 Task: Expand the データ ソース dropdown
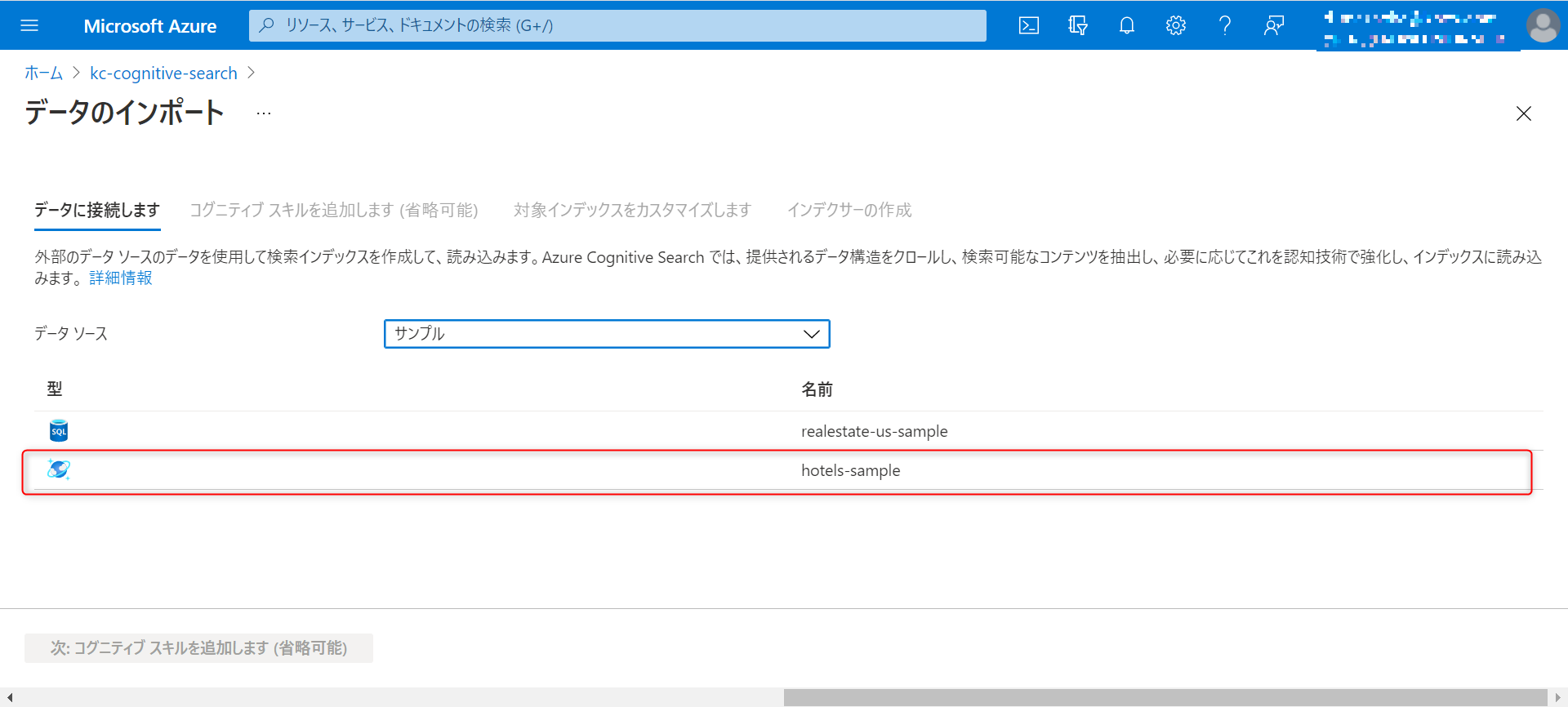pyautogui.click(x=607, y=334)
